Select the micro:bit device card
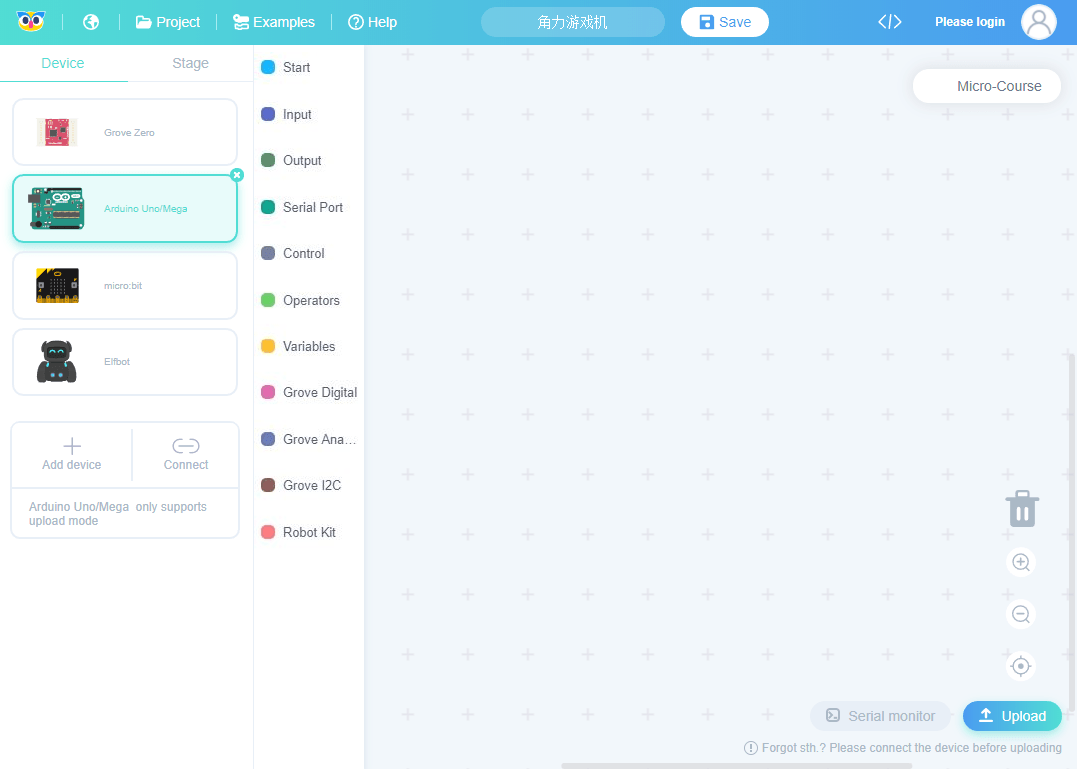The image size is (1077, 769). click(x=125, y=286)
